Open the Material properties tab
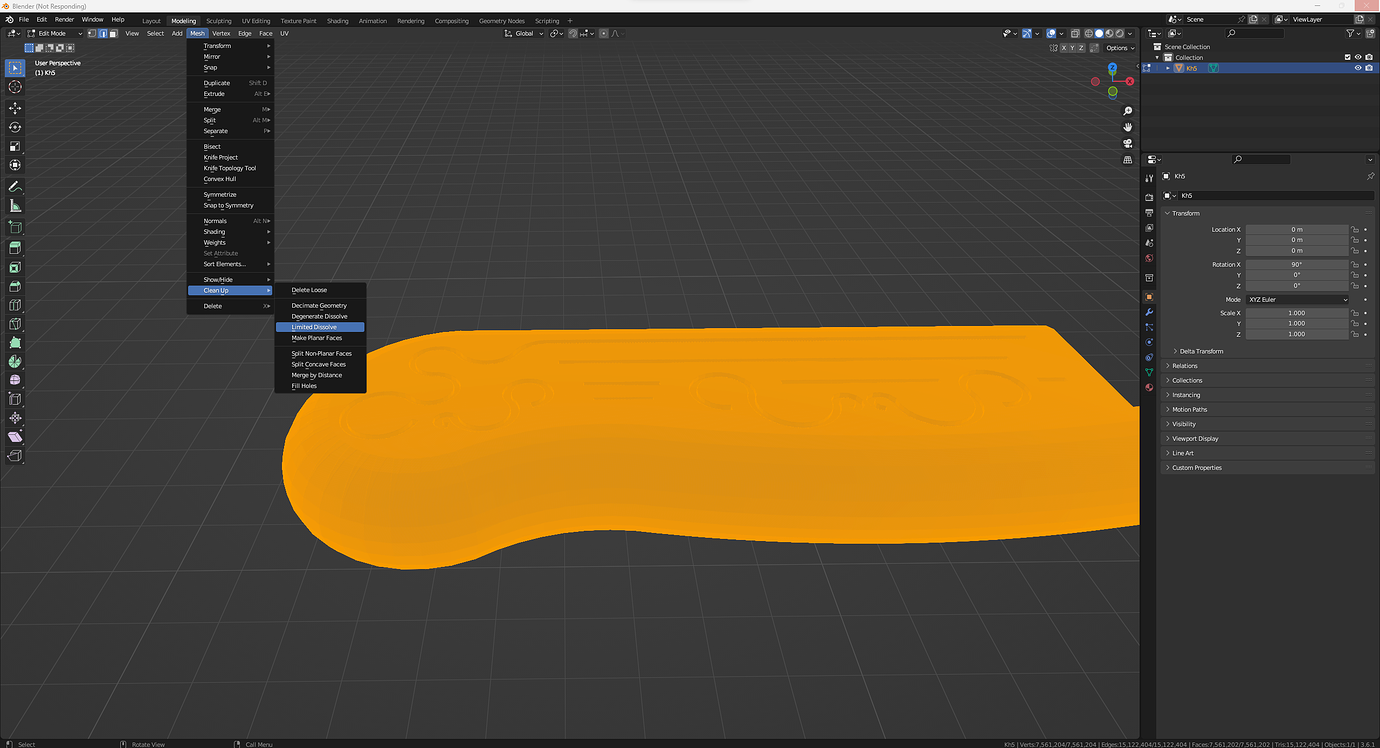Image resolution: width=1380 pixels, height=748 pixels. pyautogui.click(x=1149, y=387)
